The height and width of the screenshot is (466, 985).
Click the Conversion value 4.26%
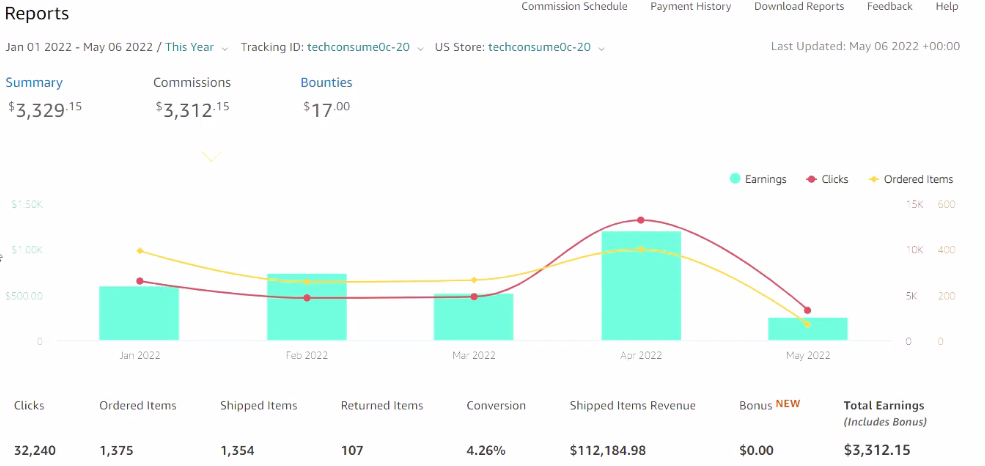point(486,450)
